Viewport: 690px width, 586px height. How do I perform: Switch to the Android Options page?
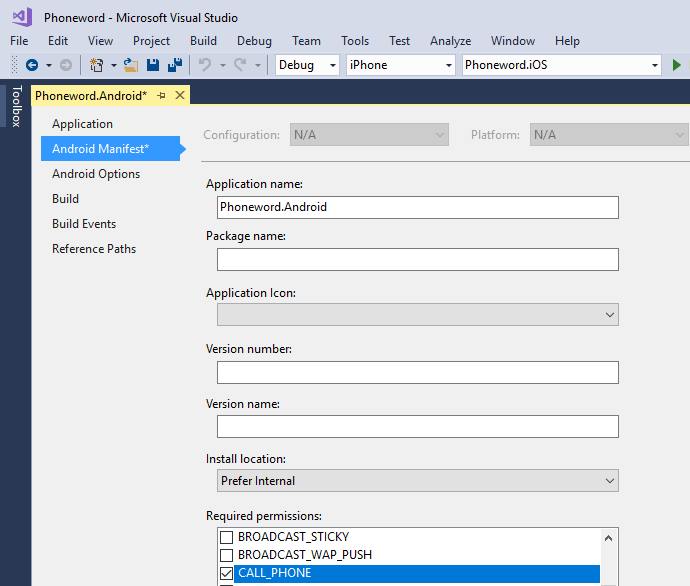click(x=96, y=174)
